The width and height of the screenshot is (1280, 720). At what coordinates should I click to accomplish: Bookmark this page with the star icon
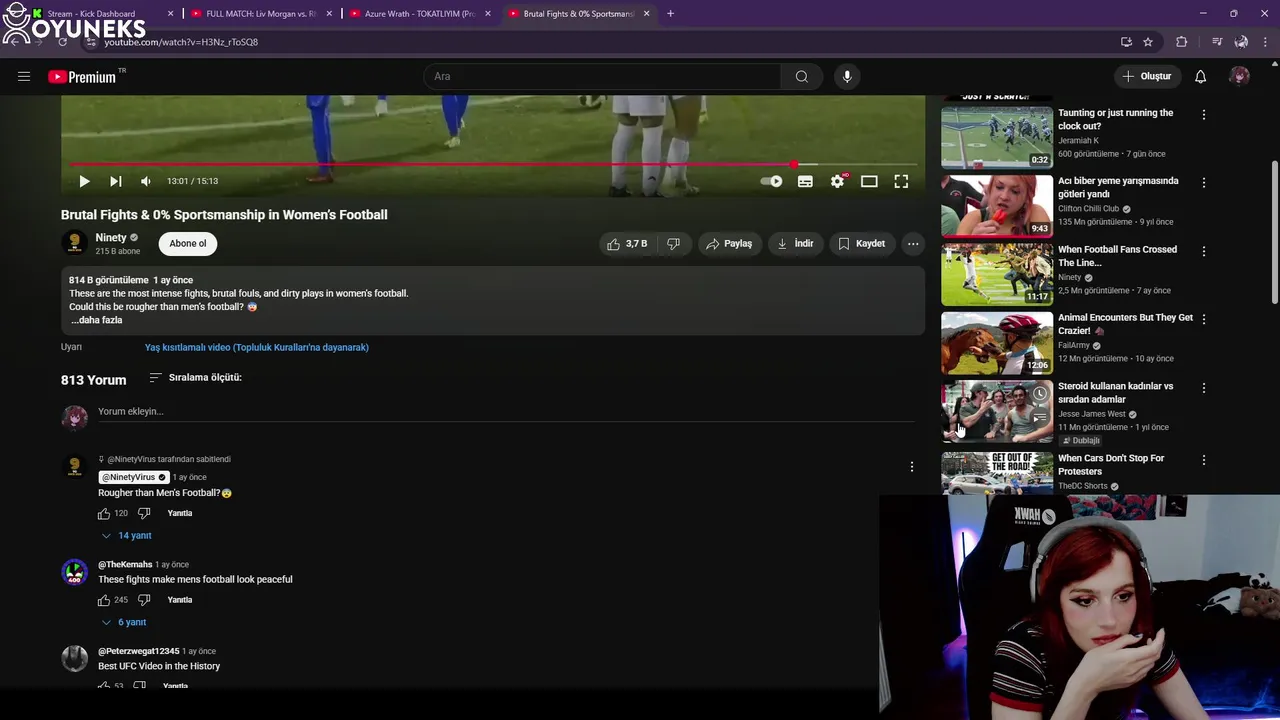pos(1148,42)
